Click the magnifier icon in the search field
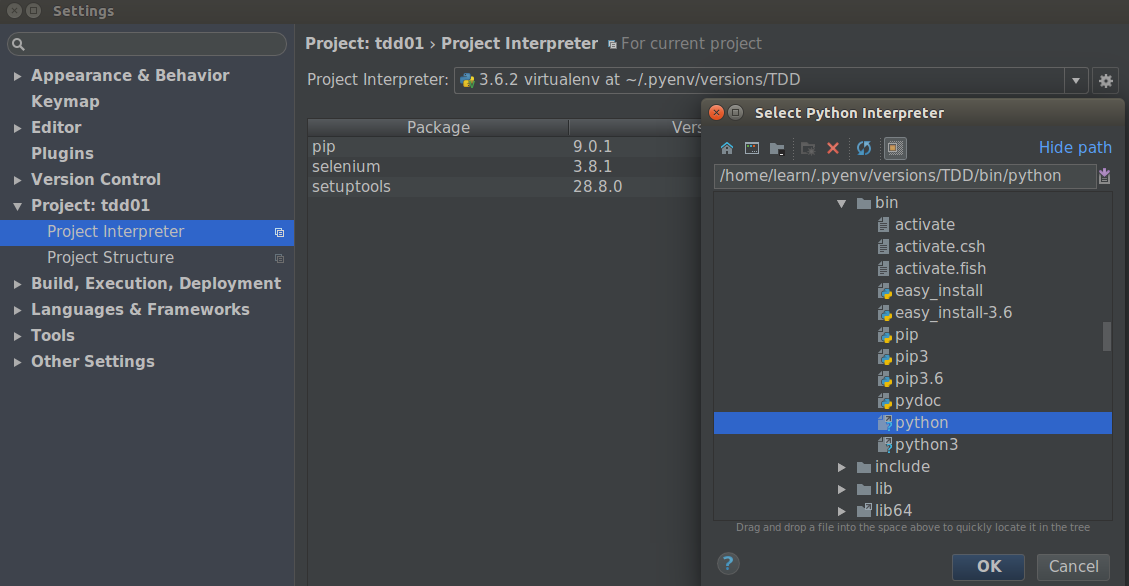 coord(20,44)
